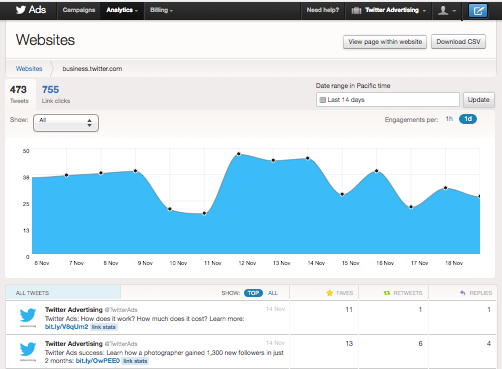Click the 9 Nov data point on chart

[x=135, y=171]
